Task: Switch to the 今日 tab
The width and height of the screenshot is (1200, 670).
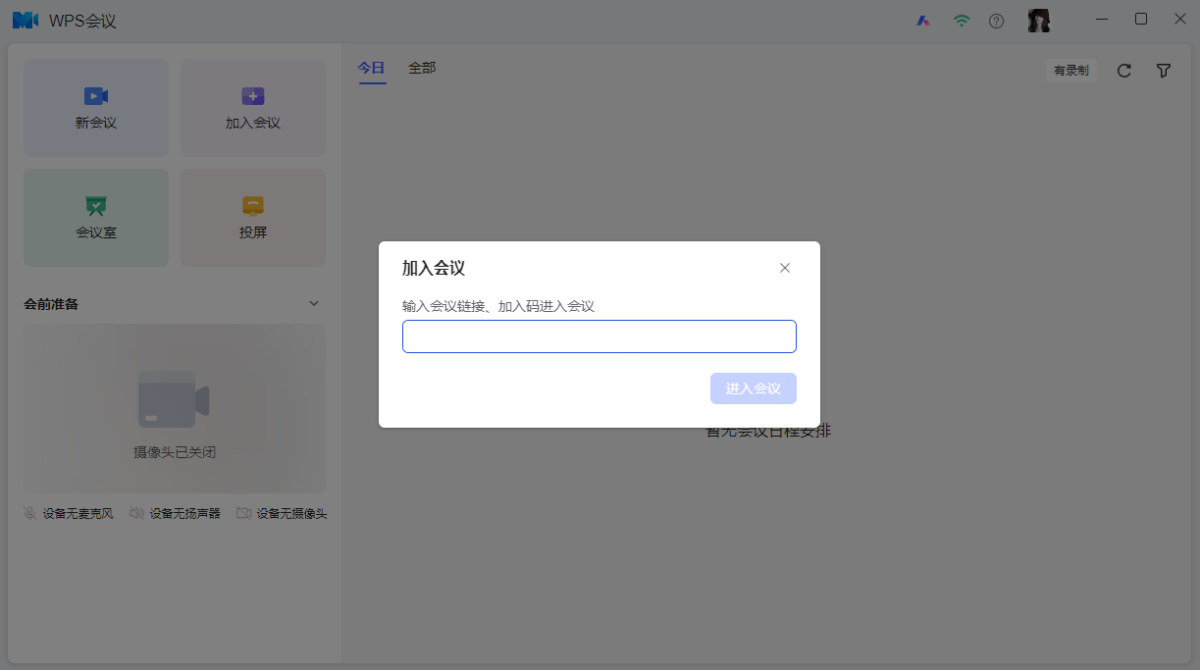Action: click(x=371, y=68)
